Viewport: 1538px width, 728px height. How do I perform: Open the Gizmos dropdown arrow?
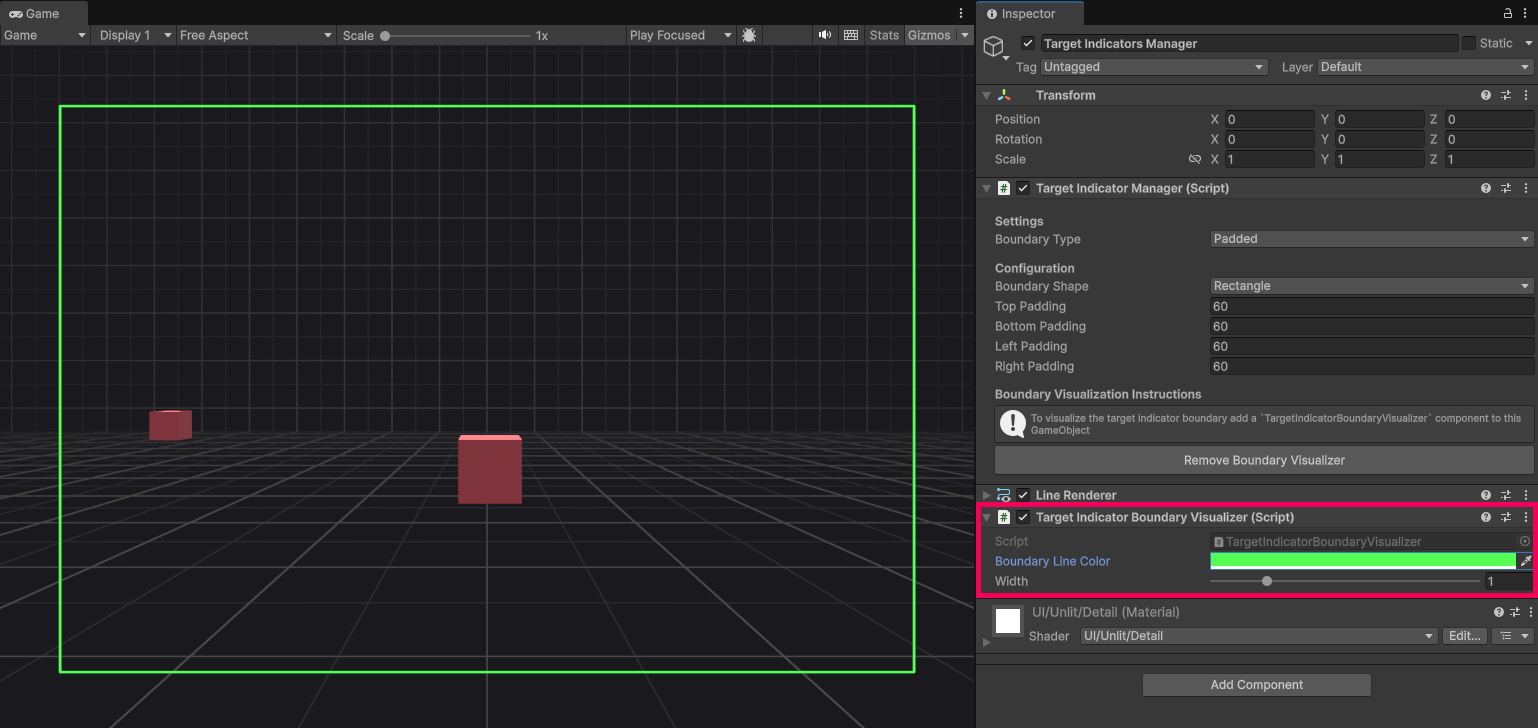(965, 35)
